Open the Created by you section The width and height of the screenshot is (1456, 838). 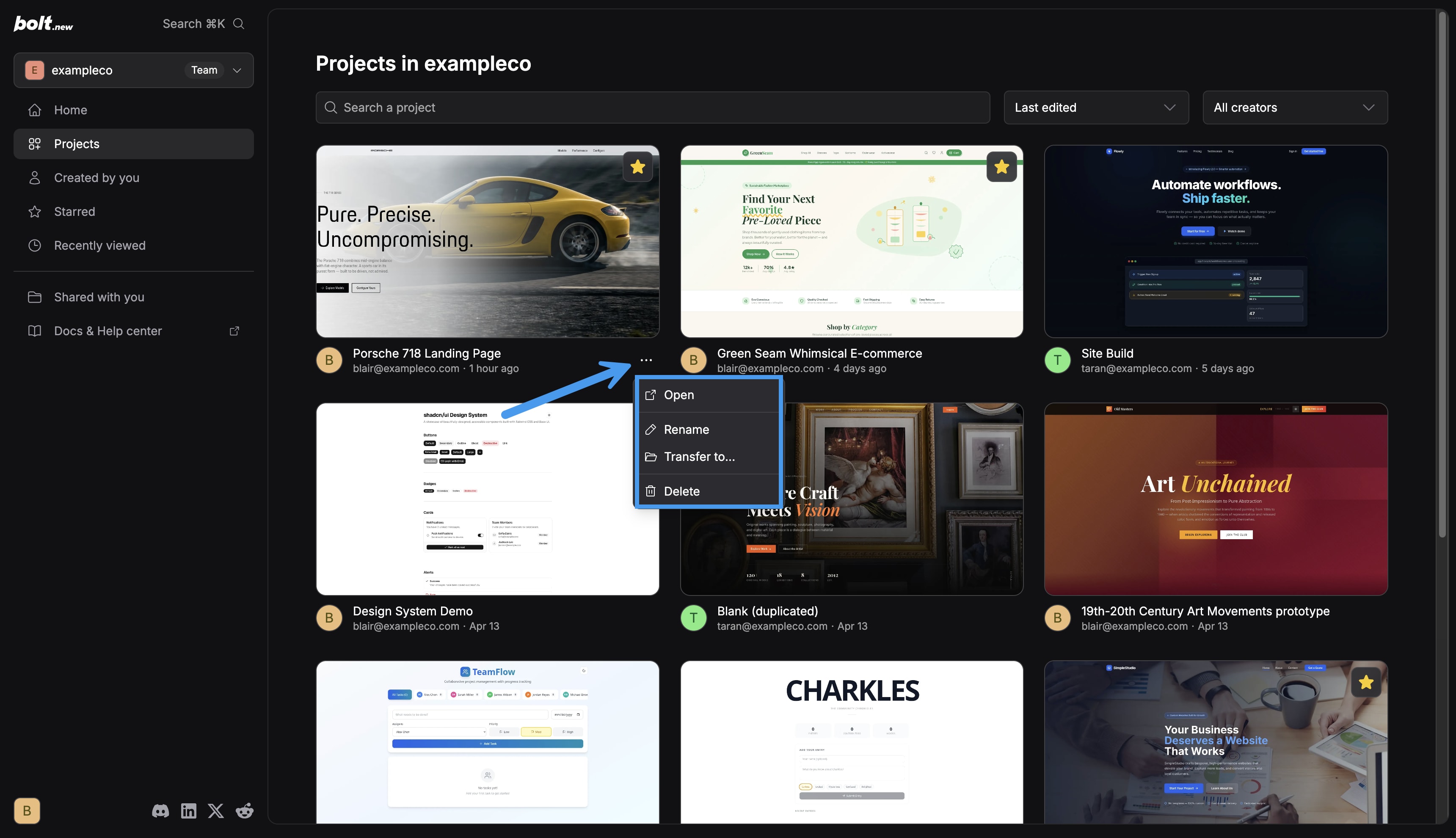[96, 177]
